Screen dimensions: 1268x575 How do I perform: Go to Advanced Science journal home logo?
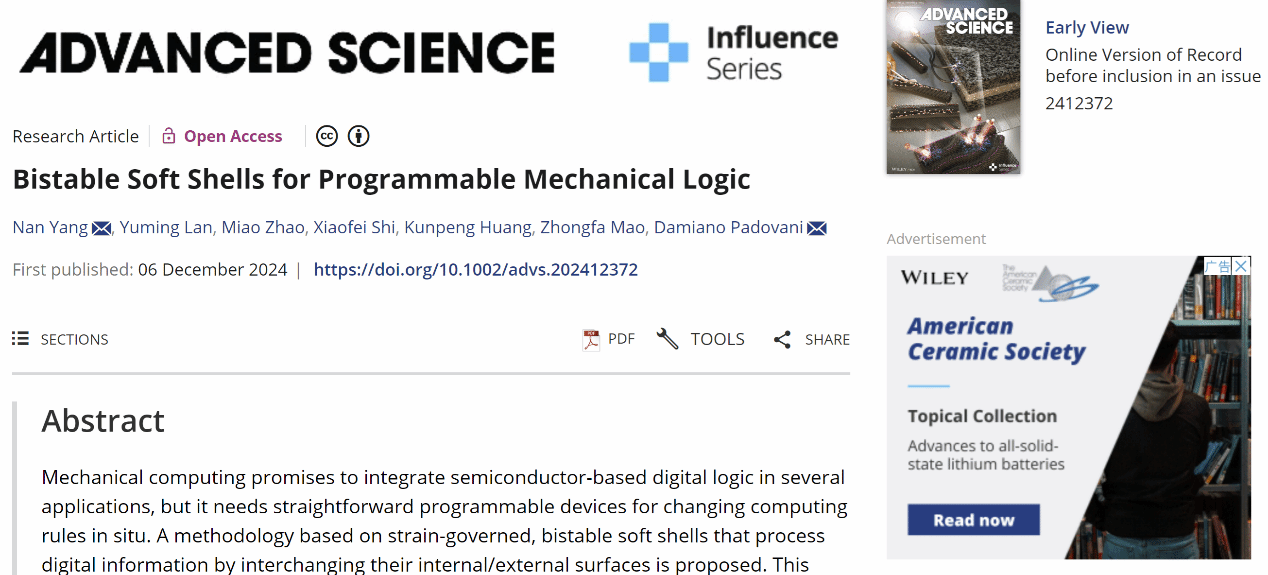coord(287,53)
